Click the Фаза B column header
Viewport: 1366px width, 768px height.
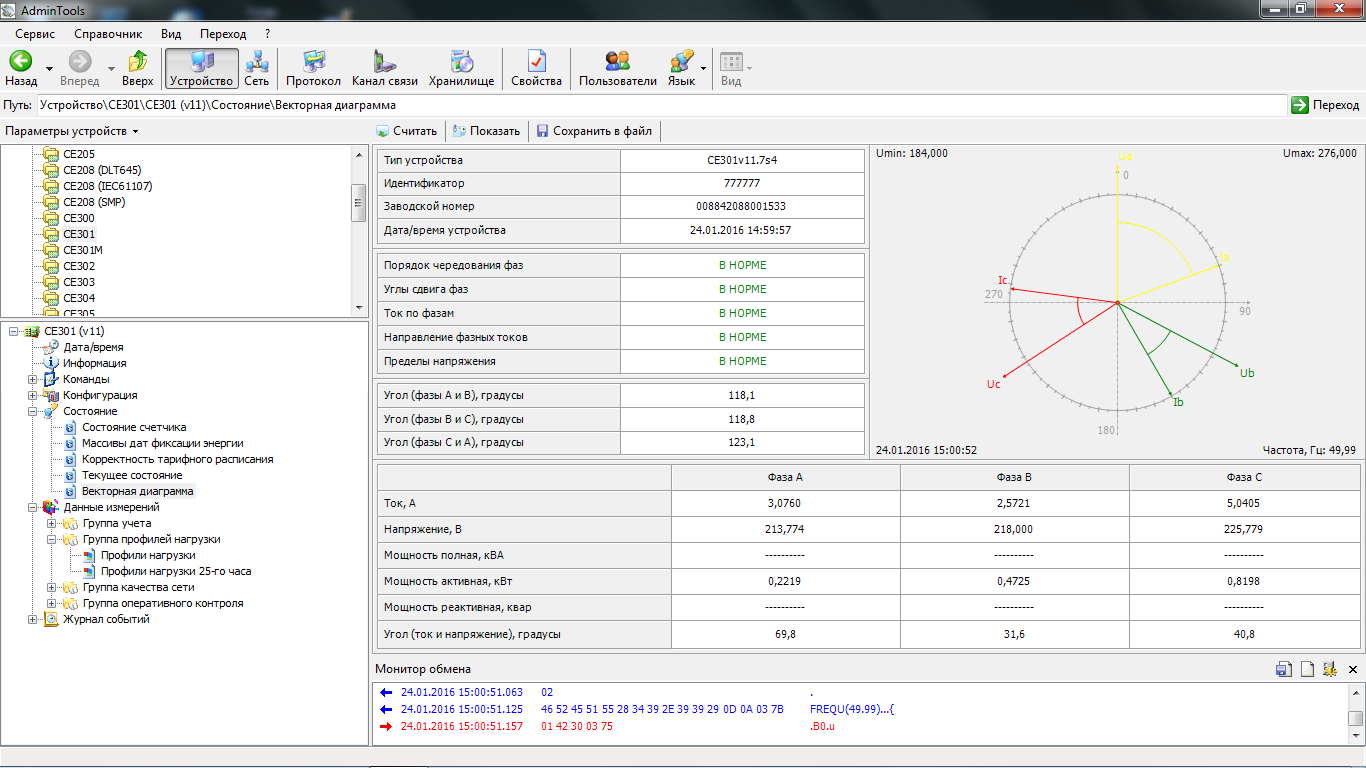(x=1014, y=477)
